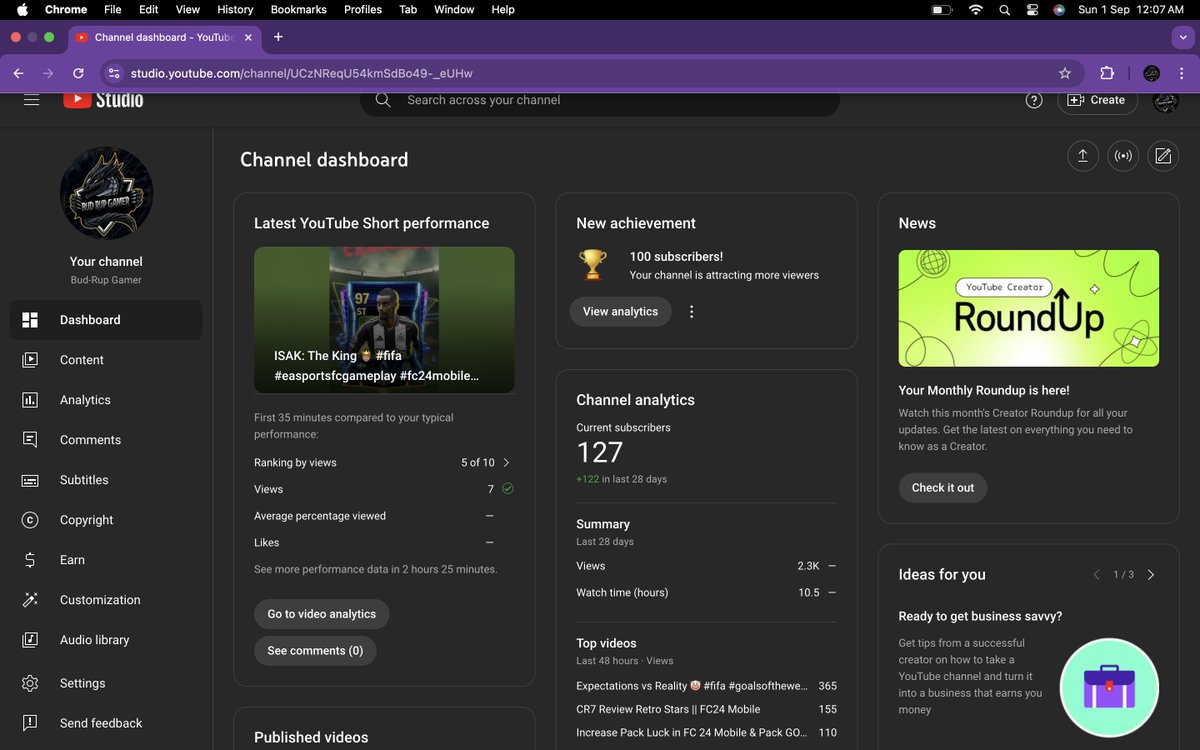
Task: Open Increase Pack Luck video link
Action: 692,732
